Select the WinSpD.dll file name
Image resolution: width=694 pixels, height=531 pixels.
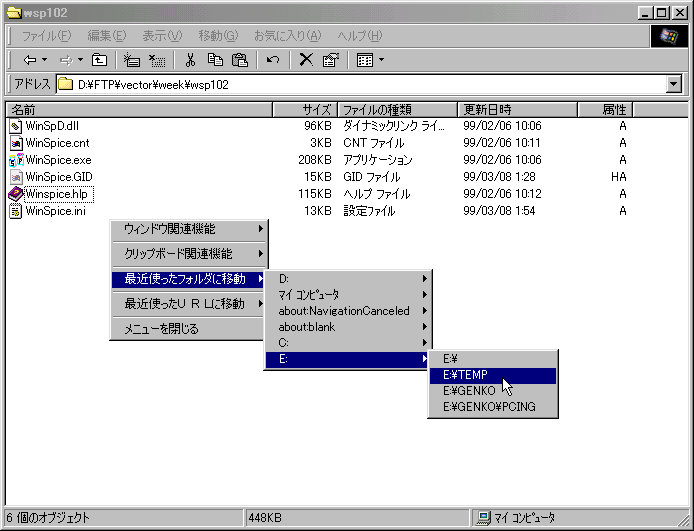[52, 126]
